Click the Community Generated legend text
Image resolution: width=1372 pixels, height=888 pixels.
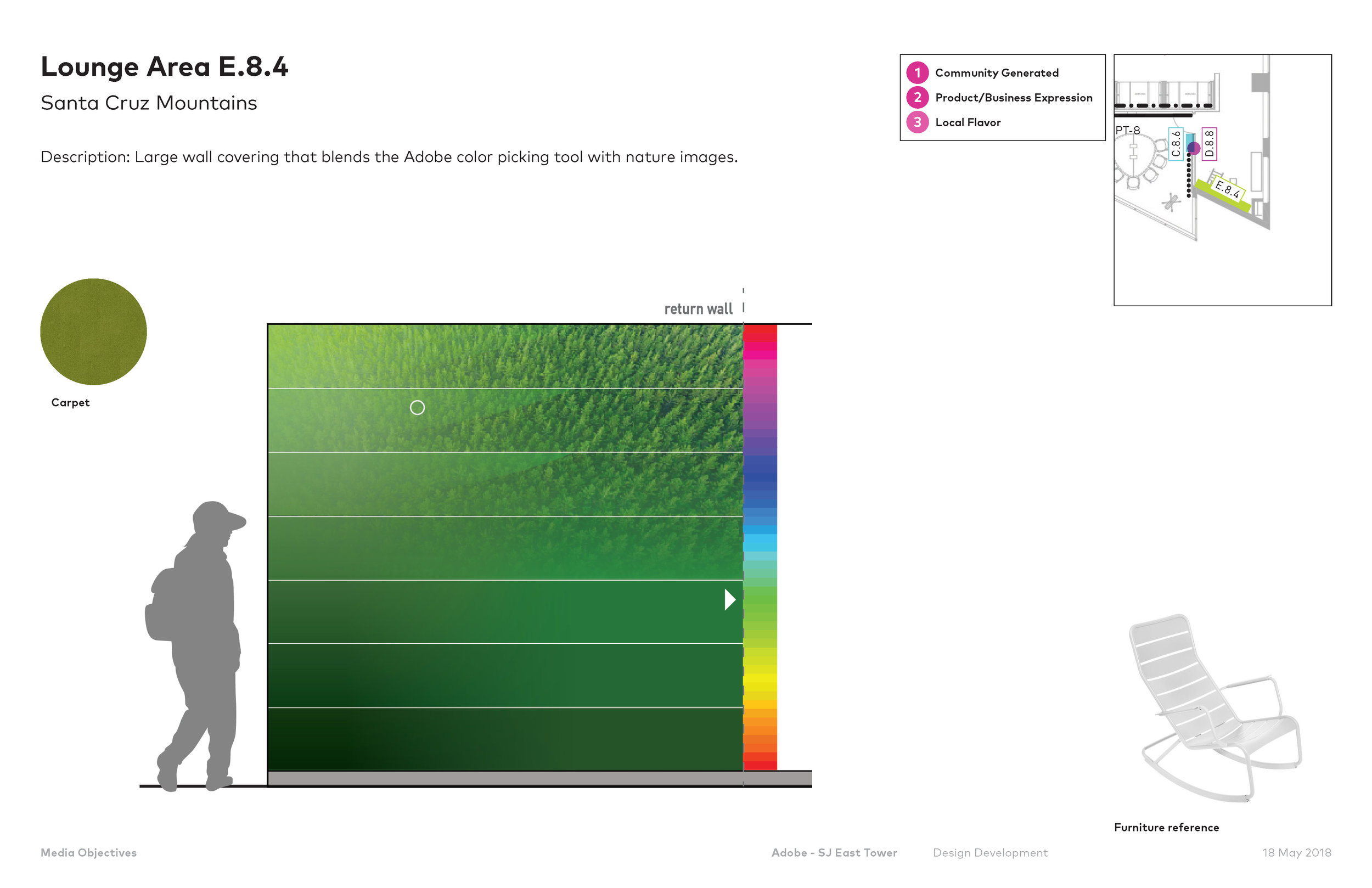point(997,72)
